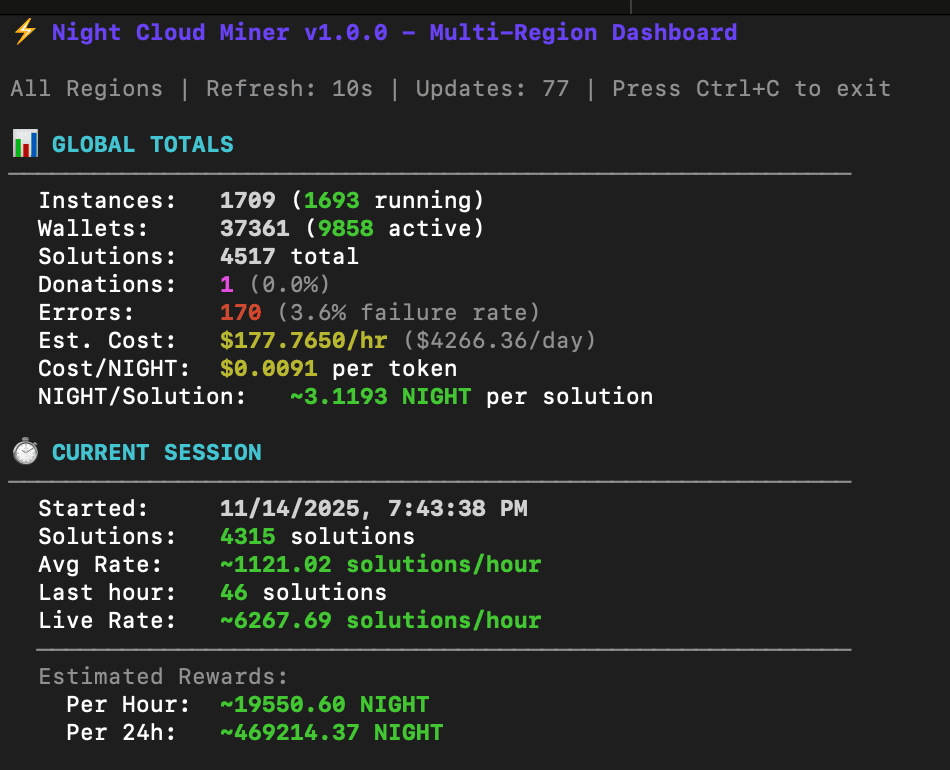Image resolution: width=950 pixels, height=770 pixels.
Task: Click the Per 24h NIGHT rewards value
Action: click(330, 732)
